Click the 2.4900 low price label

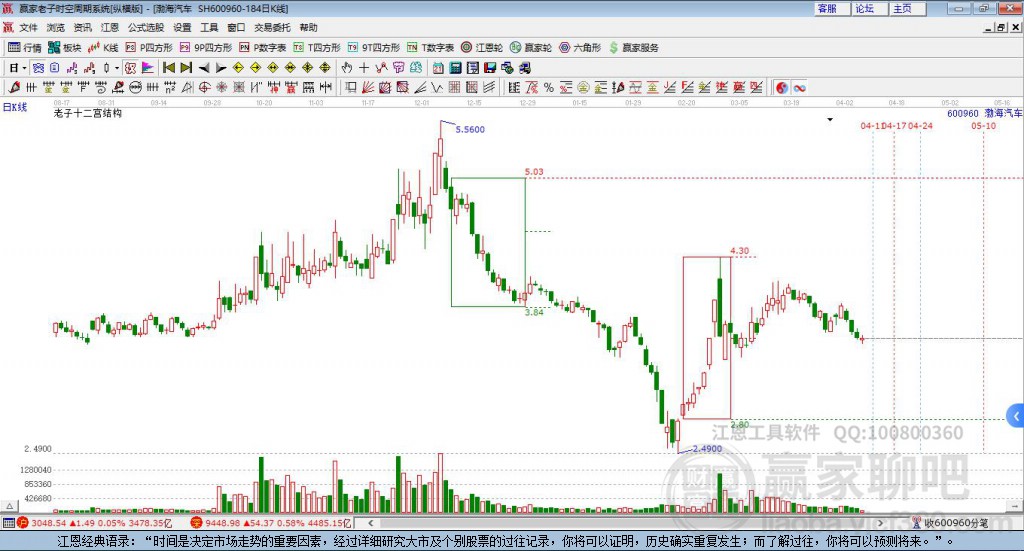click(x=707, y=449)
